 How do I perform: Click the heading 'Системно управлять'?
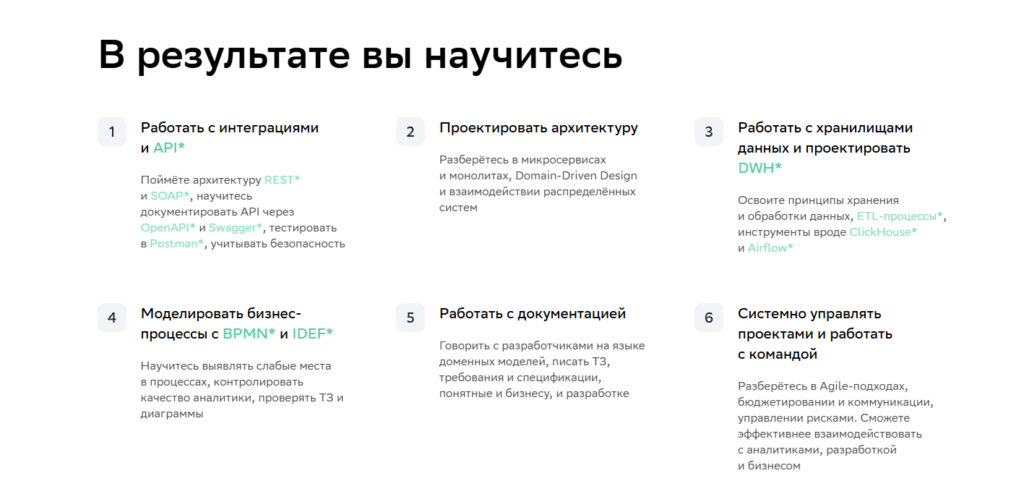pos(810,314)
